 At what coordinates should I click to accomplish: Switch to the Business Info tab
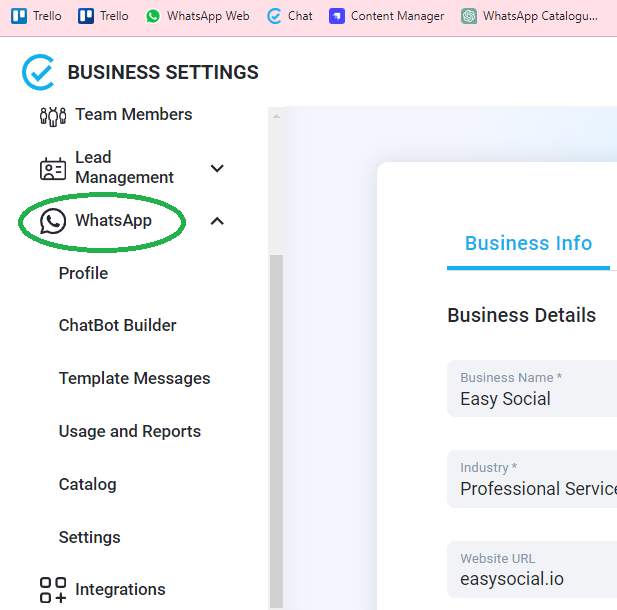[x=528, y=243]
